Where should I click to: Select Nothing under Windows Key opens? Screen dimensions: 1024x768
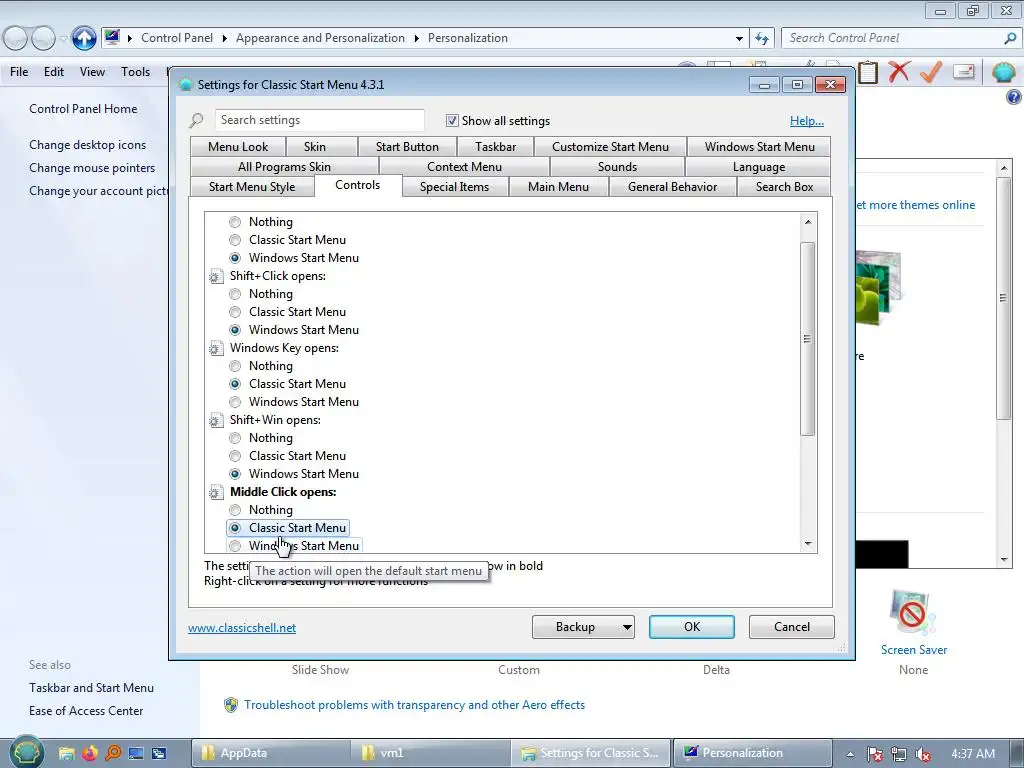pos(235,366)
